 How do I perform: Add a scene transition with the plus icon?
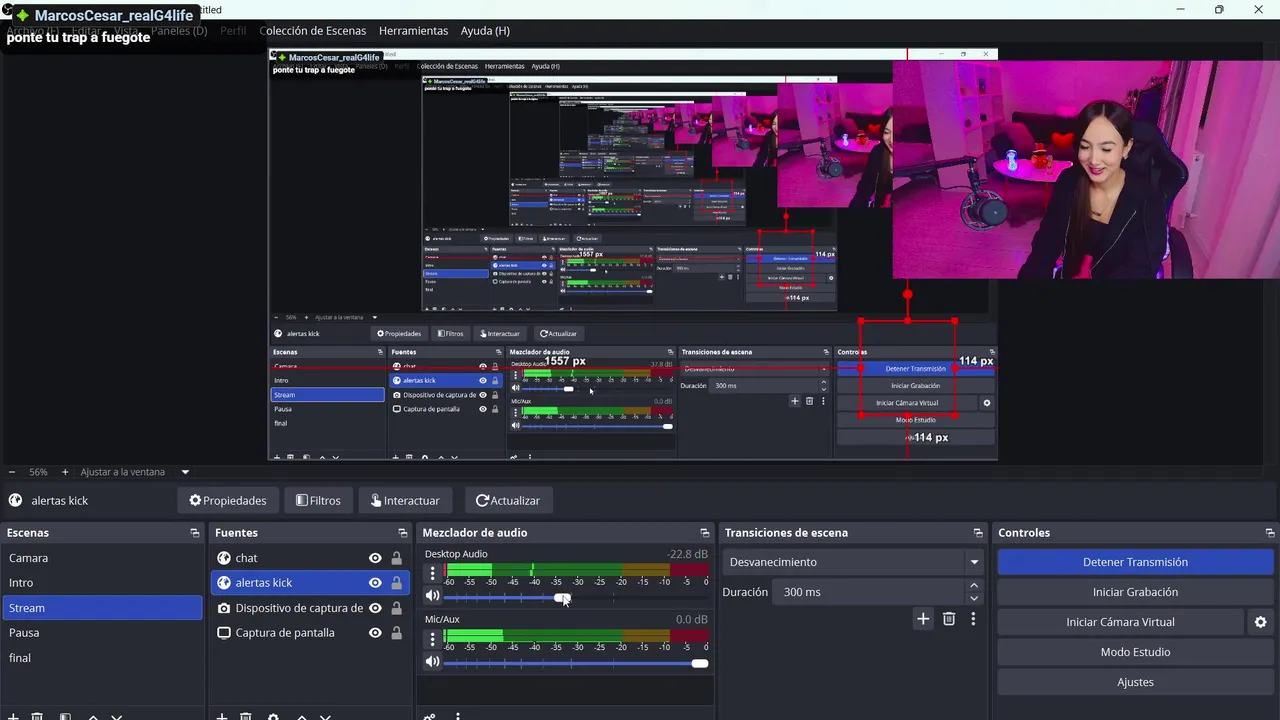tap(923, 619)
